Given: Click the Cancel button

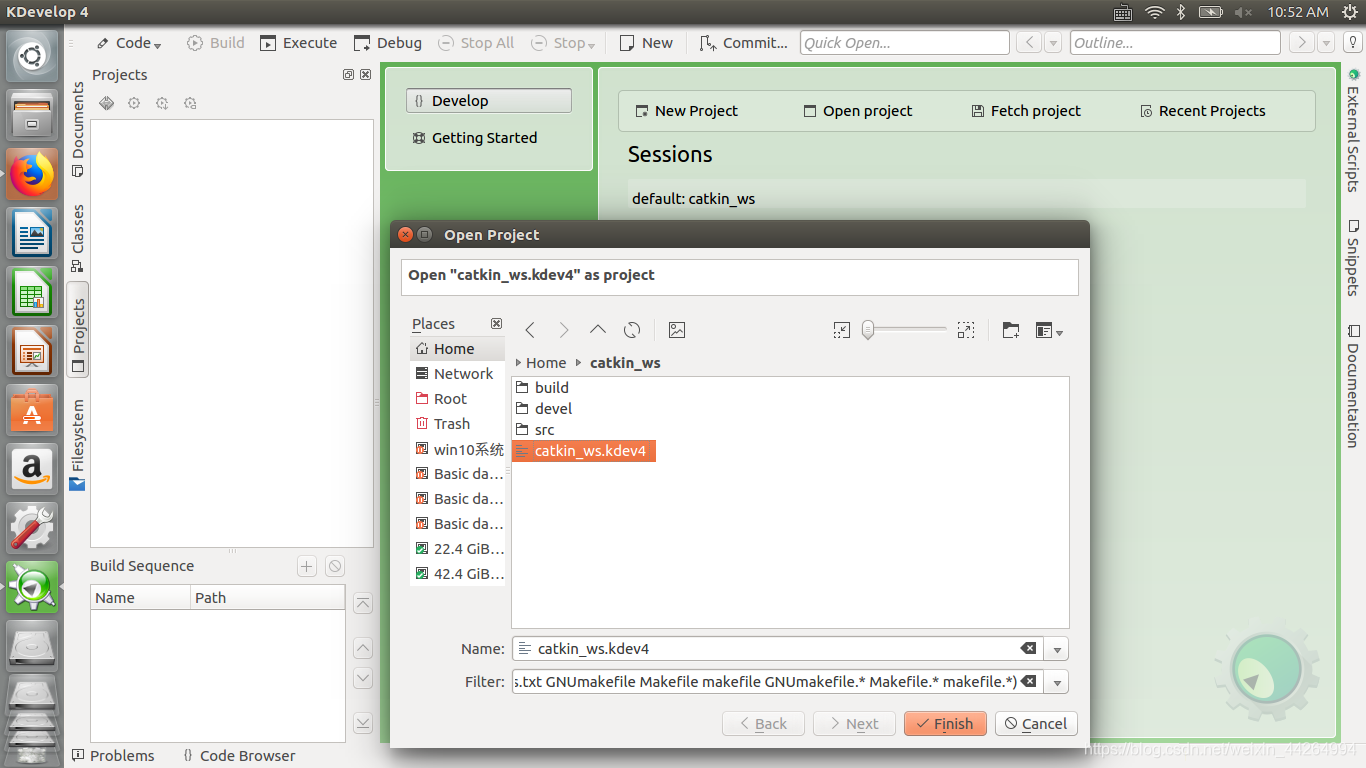Looking at the screenshot, I should coord(1036,724).
